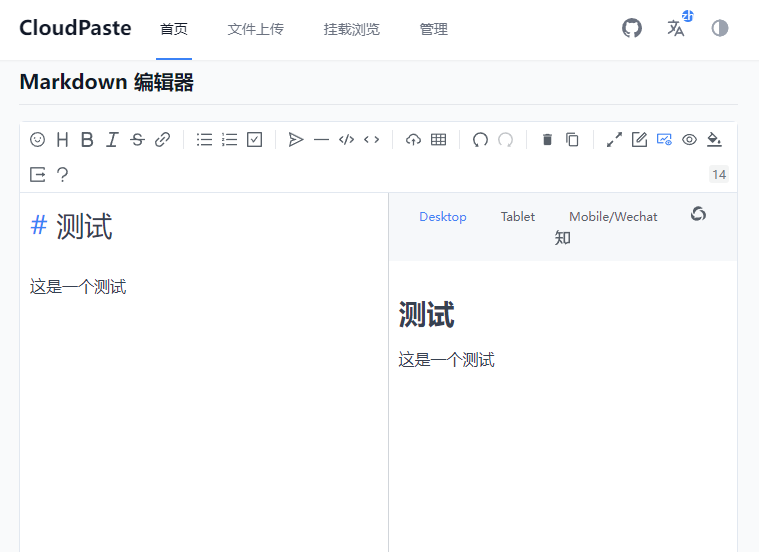
Task: Apply strikethrough formatting
Action: click(x=137, y=140)
